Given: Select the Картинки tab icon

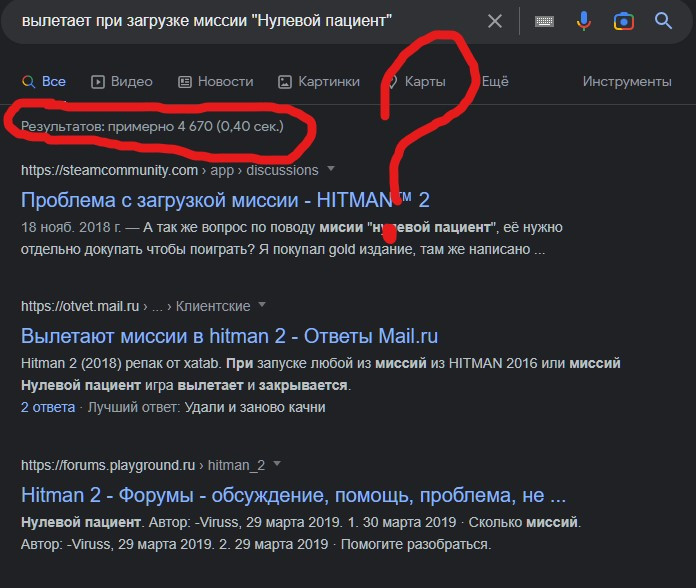Looking at the screenshot, I should tap(285, 82).
